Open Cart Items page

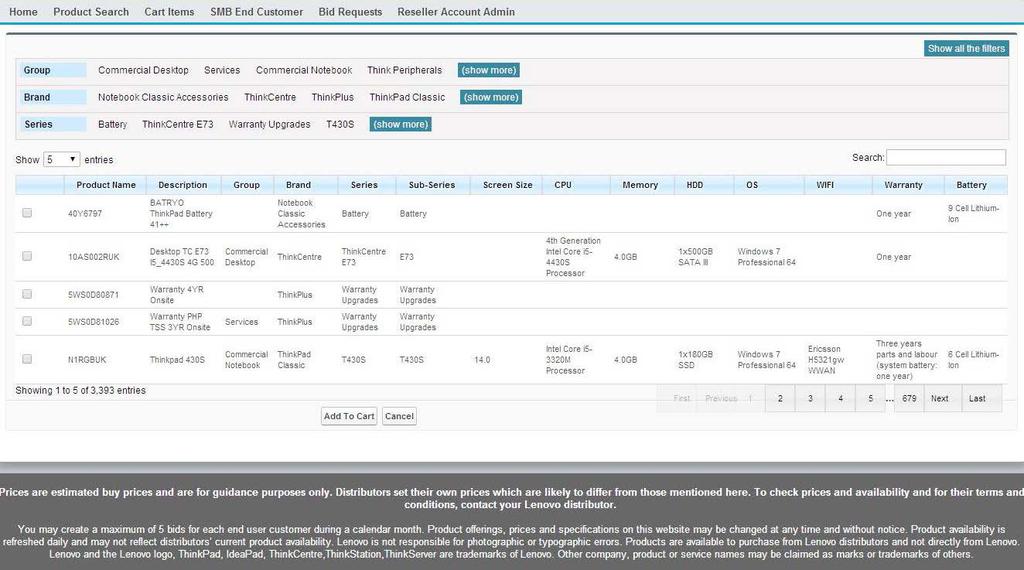pos(169,12)
